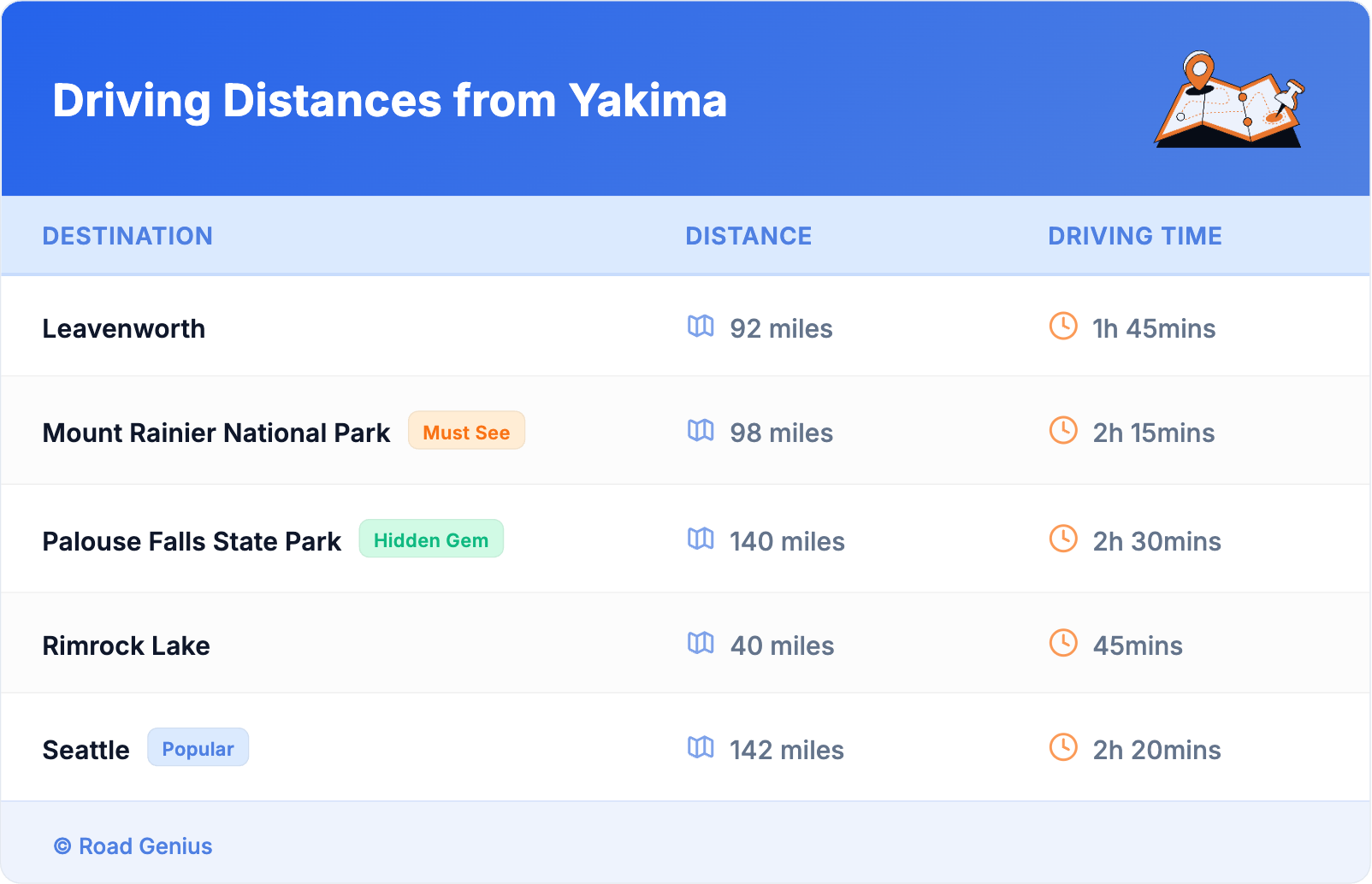
Task: Click the Destination column header
Action: [127, 236]
